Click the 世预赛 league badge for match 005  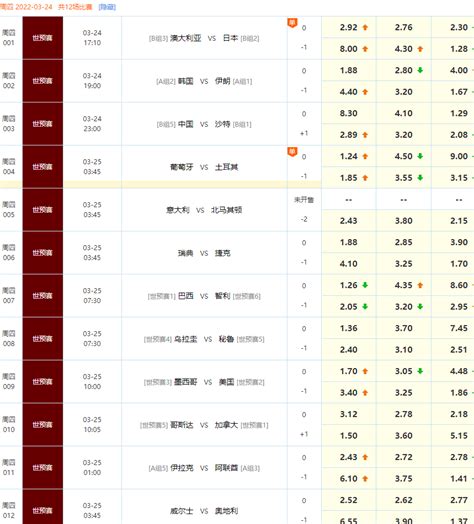(42, 210)
